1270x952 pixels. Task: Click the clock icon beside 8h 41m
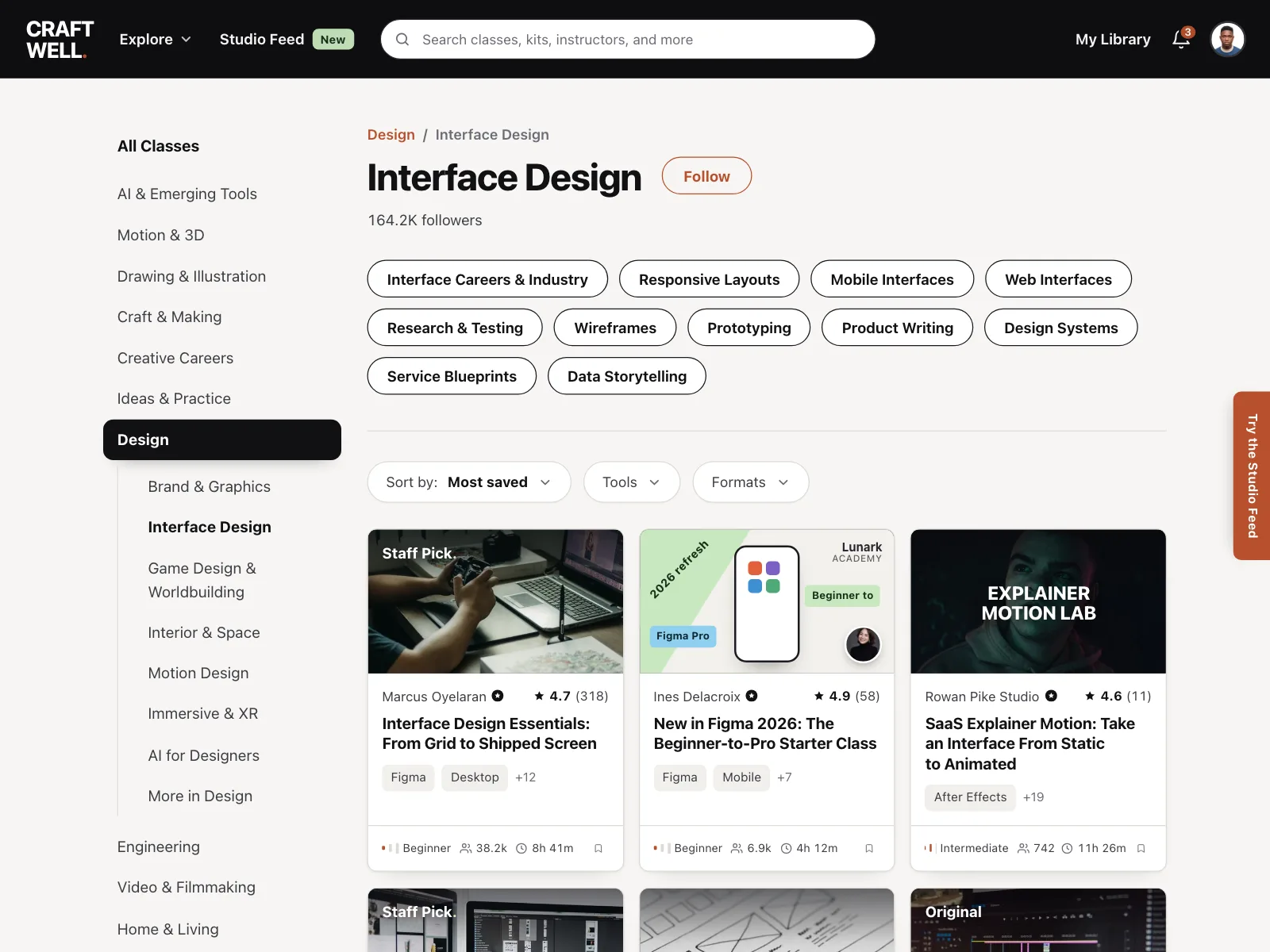tap(521, 848)
